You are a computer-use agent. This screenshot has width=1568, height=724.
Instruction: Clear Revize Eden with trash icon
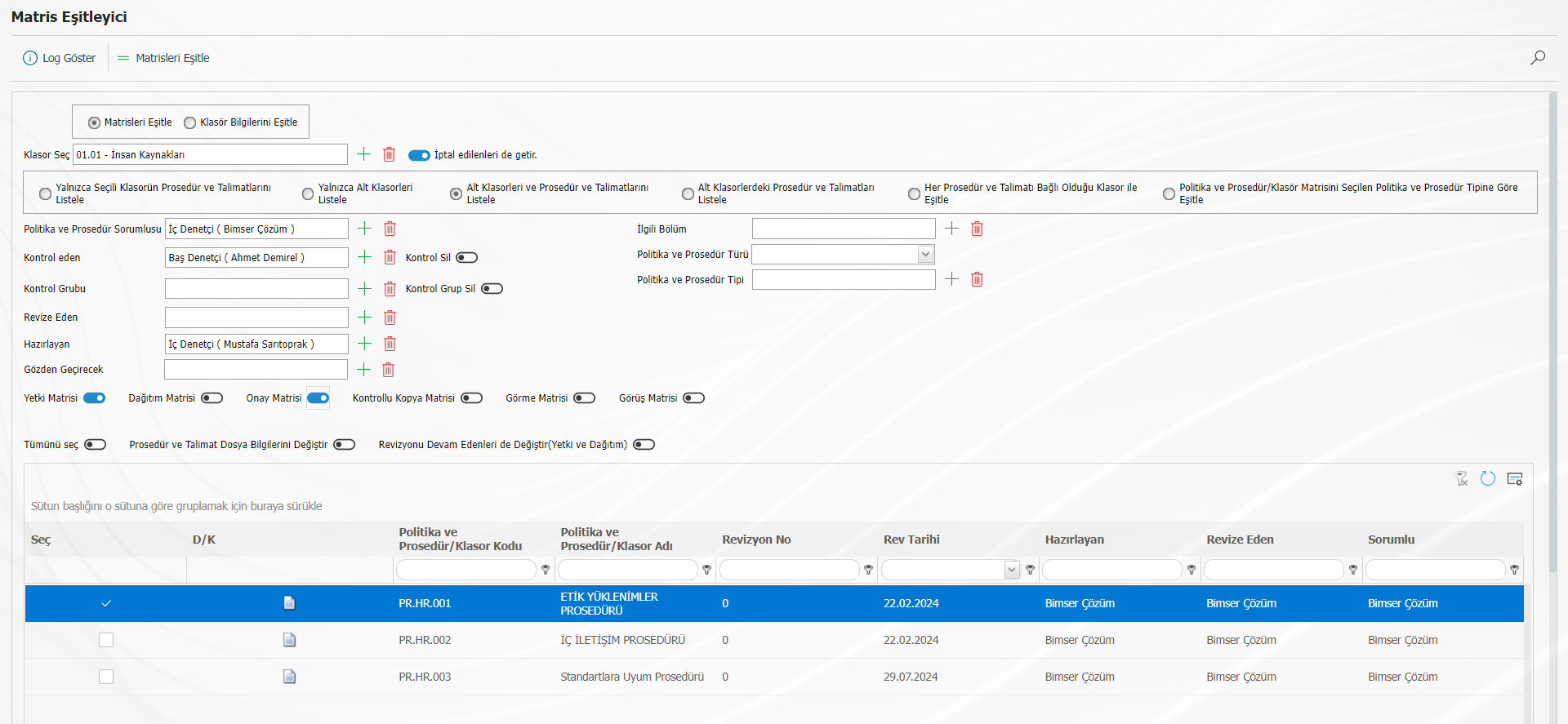[390, 318]
